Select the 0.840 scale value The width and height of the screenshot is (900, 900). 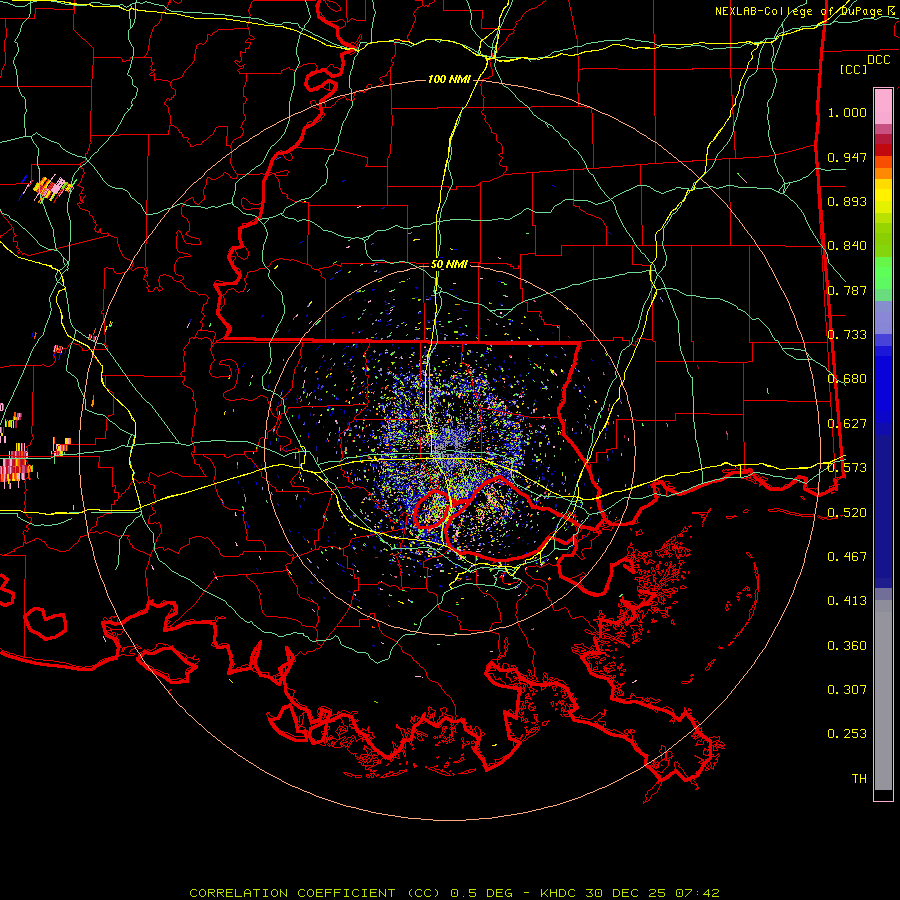[847, 246]
